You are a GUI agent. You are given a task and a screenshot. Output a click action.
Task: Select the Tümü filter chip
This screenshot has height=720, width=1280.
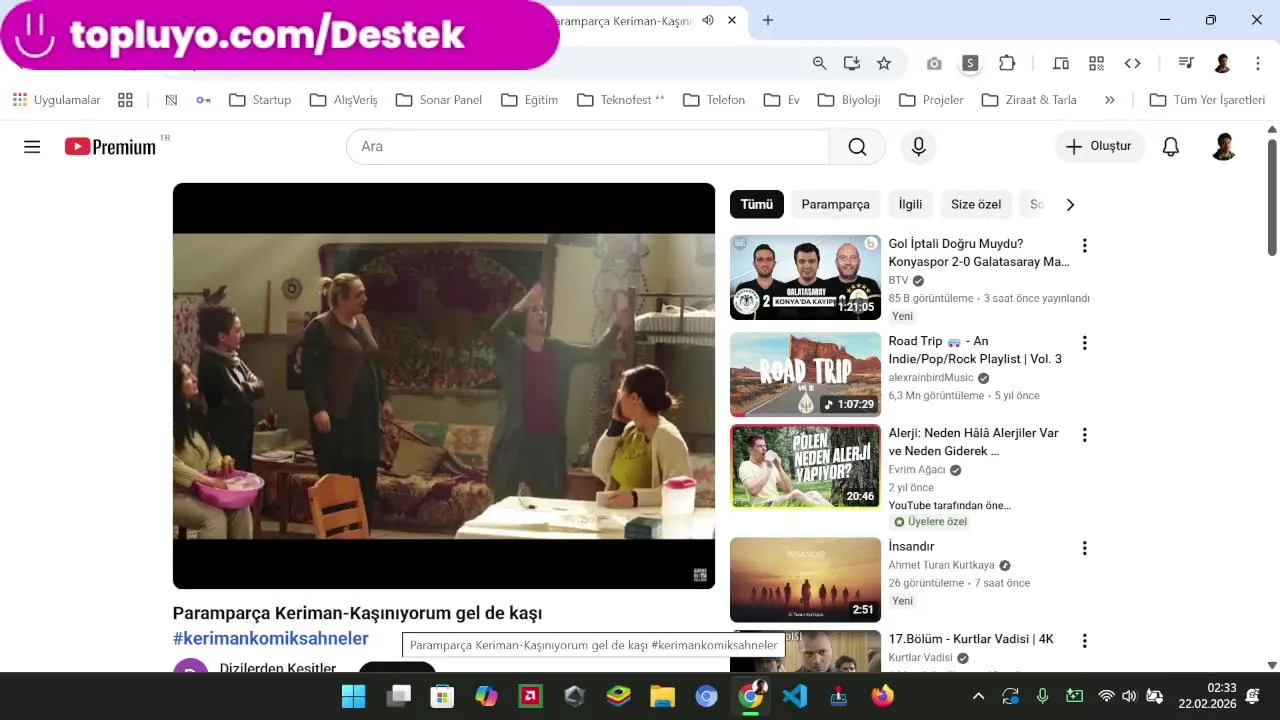point(757,204)
